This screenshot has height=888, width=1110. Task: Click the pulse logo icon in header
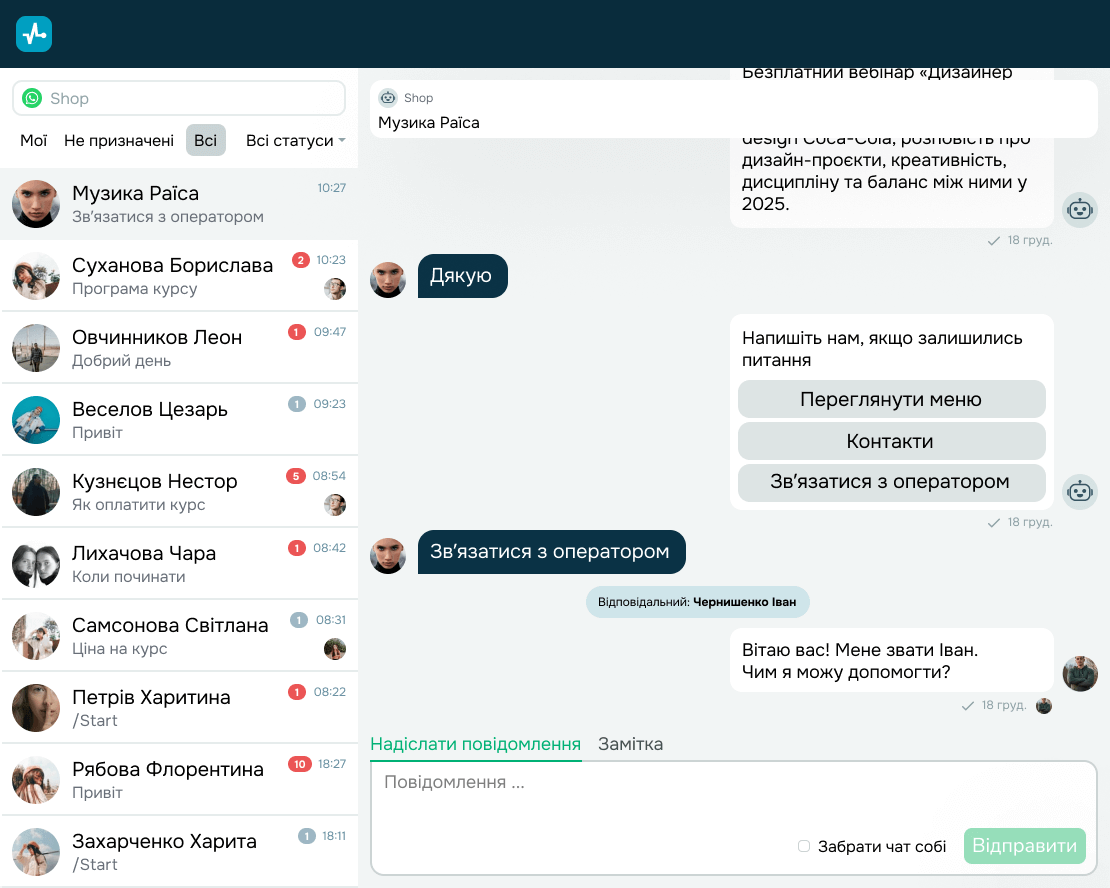pyautogui.click(x=34, y=34)
